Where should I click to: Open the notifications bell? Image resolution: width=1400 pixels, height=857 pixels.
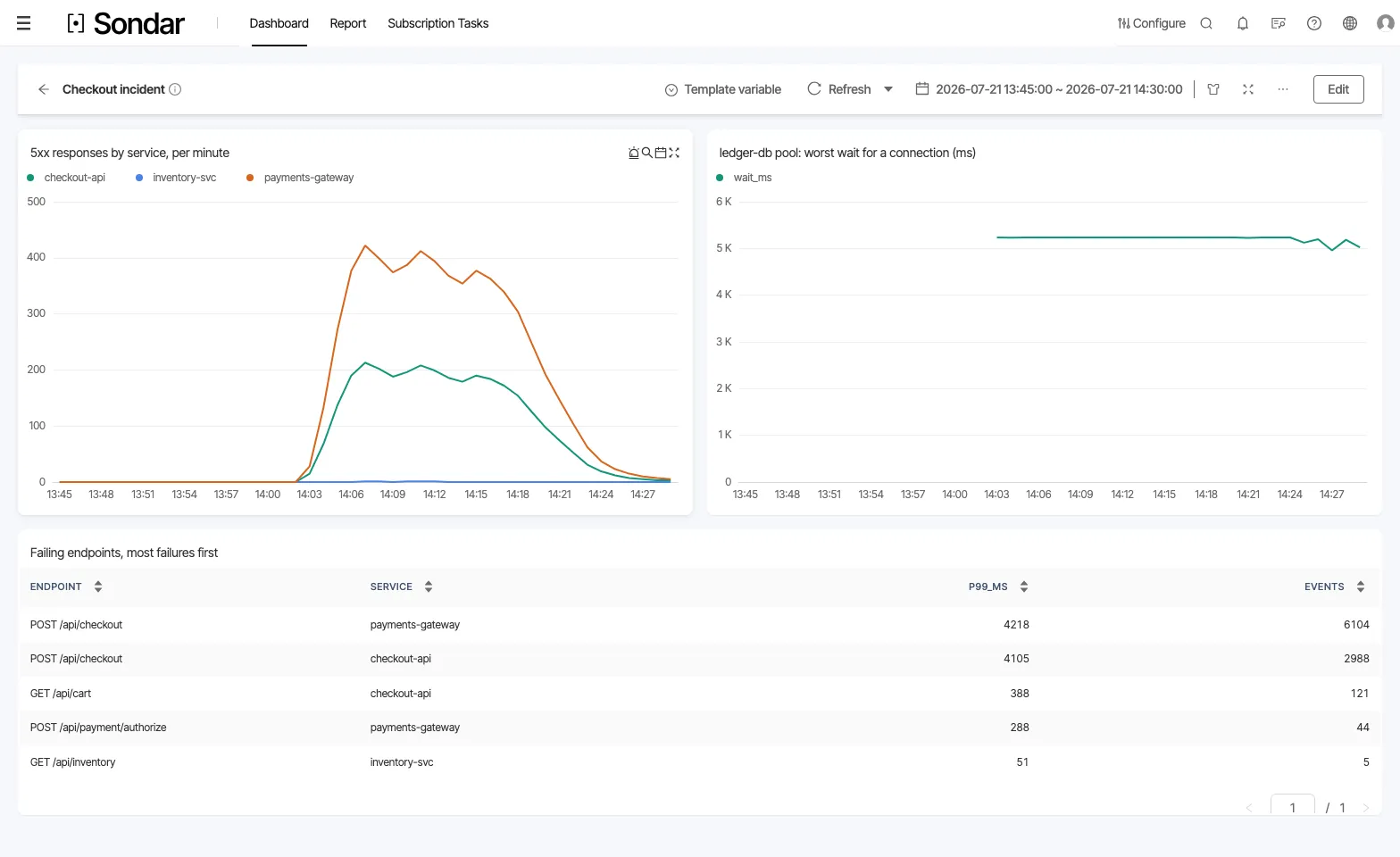coord(1243,23)
